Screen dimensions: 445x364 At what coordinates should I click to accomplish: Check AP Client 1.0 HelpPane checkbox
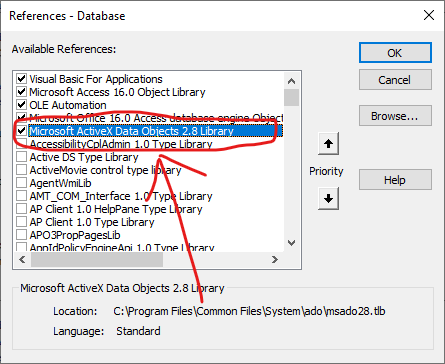point(21,209)
